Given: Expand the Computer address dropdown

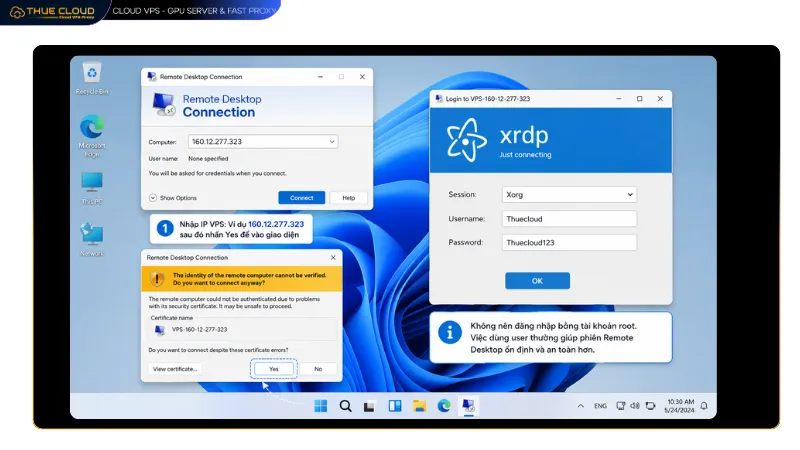Looking at the screenshot, I should tap(332, 142).
